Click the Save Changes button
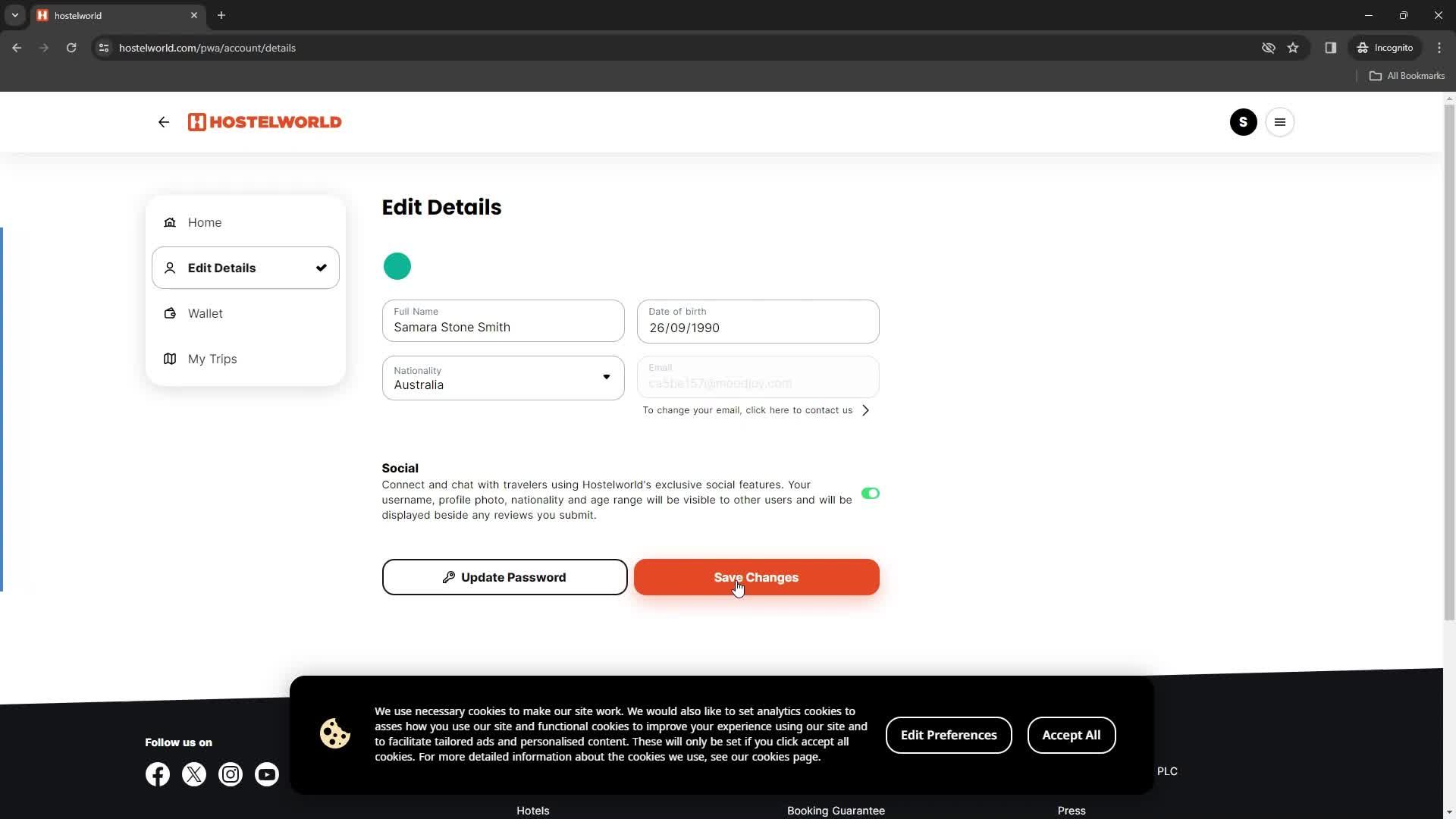 pos(756,577)
